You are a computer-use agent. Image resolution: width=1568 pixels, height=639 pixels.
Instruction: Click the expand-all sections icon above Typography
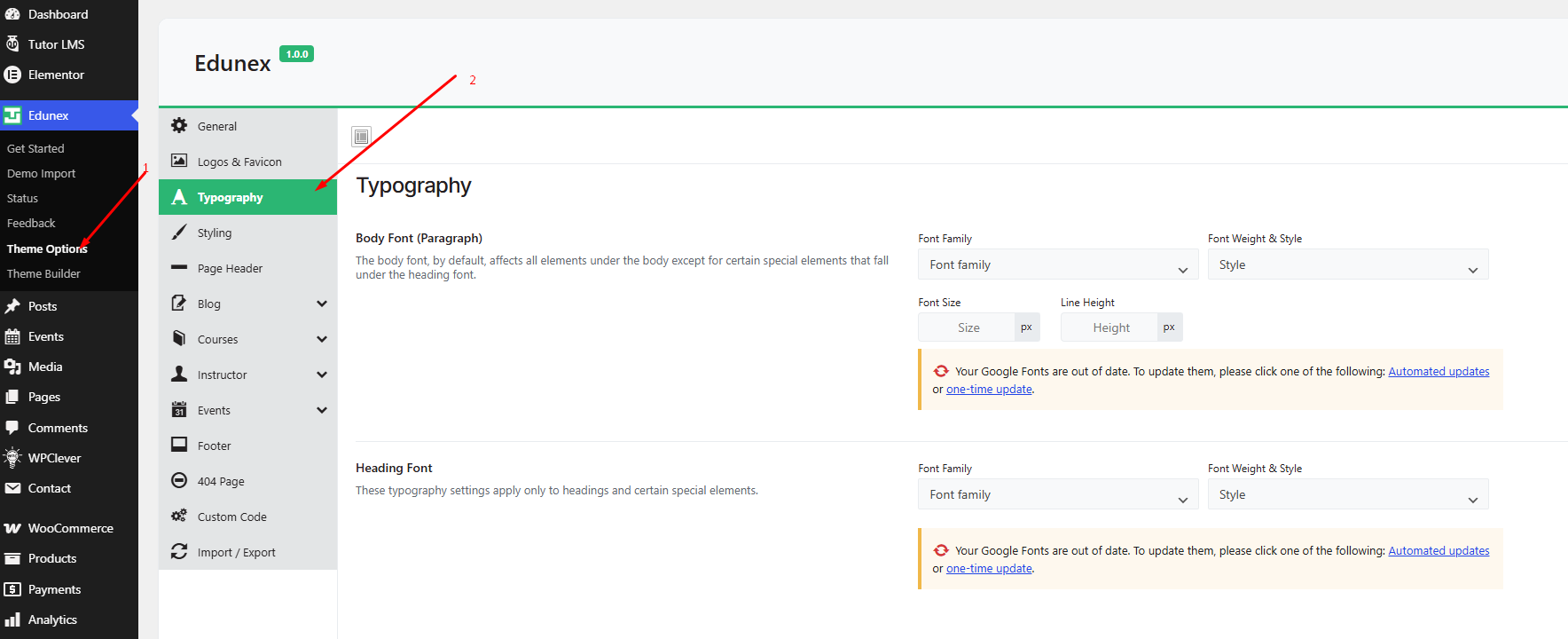click(x=361, y=137)
